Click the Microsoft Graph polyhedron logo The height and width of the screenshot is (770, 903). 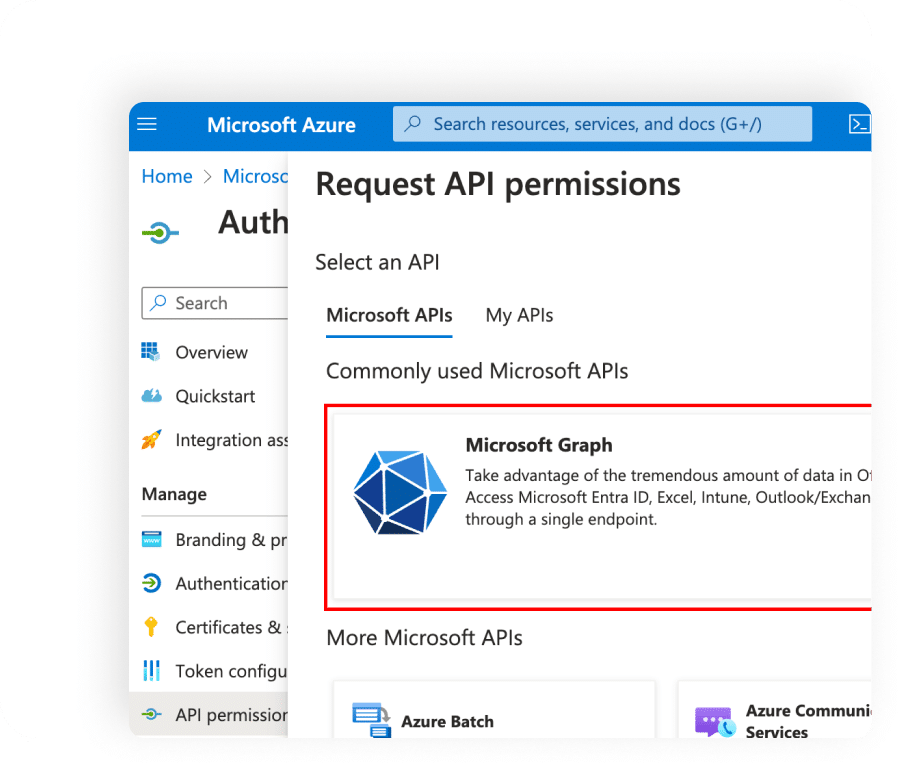click(399, 491)
